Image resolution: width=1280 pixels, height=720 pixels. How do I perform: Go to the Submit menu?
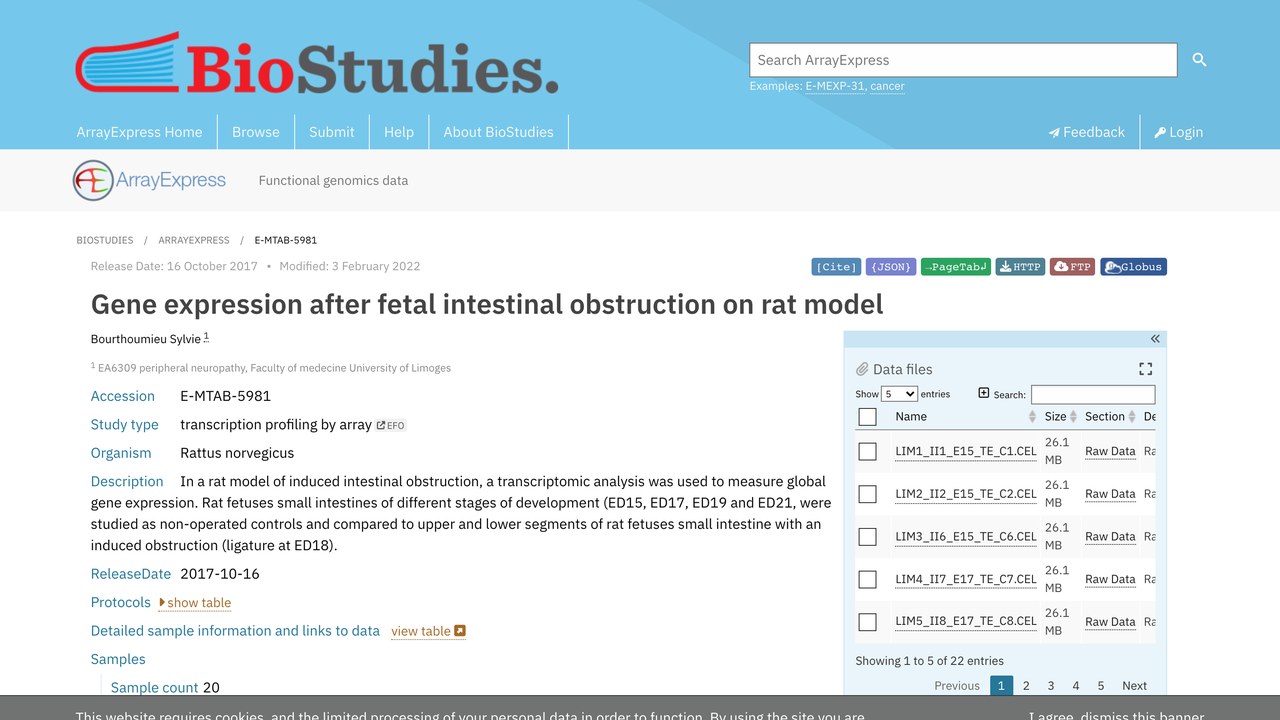[x=332, y=132]
